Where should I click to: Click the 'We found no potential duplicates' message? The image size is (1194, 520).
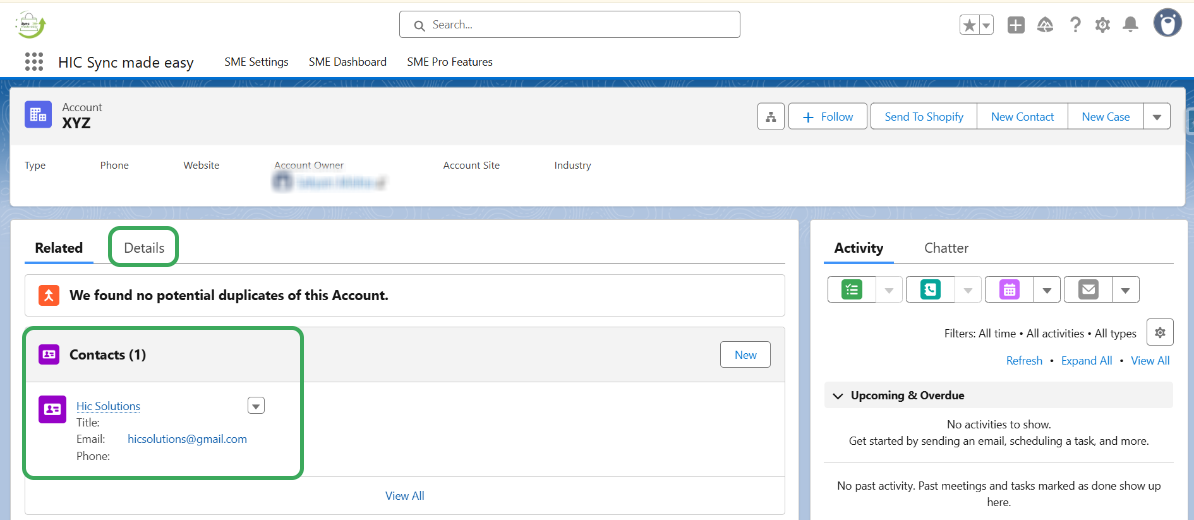pos(229,295)
